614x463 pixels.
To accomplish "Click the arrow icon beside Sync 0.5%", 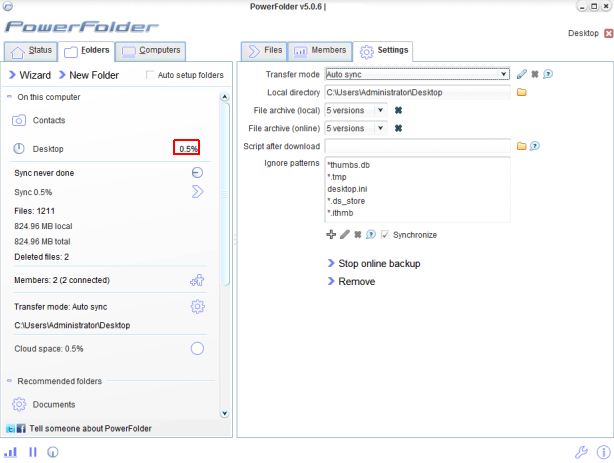I will pyautogui.click(x=197, y=192).
